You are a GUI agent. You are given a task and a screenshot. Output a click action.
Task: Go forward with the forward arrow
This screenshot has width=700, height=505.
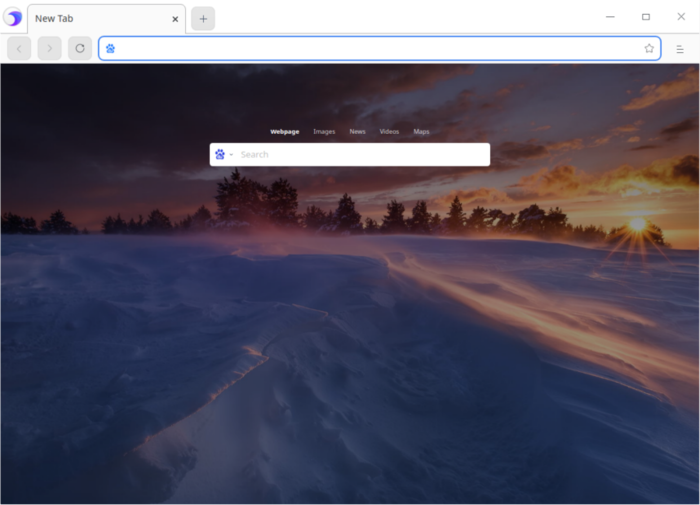(50, 48)
